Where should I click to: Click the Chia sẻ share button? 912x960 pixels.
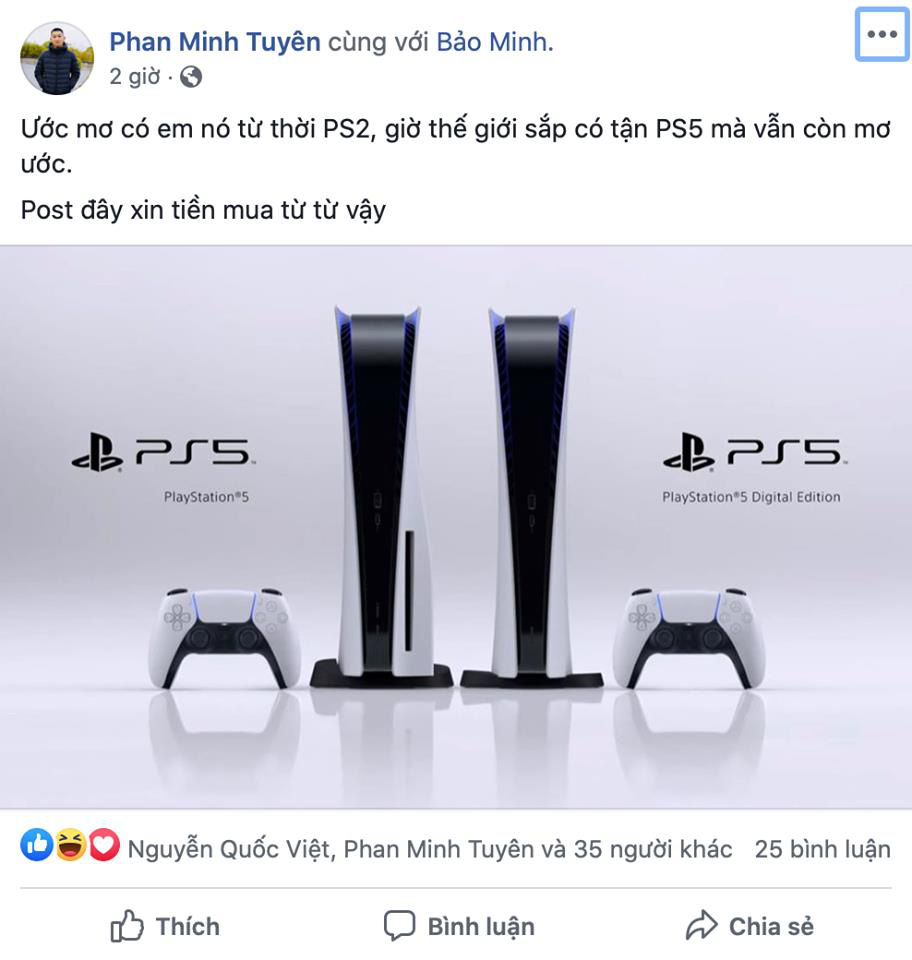[750, 926]
